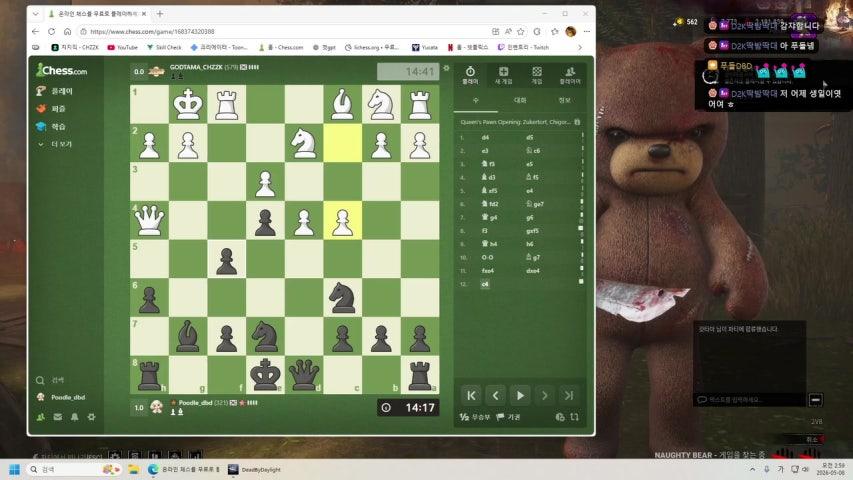Click the browser back arrow

[x=35, y=32]
